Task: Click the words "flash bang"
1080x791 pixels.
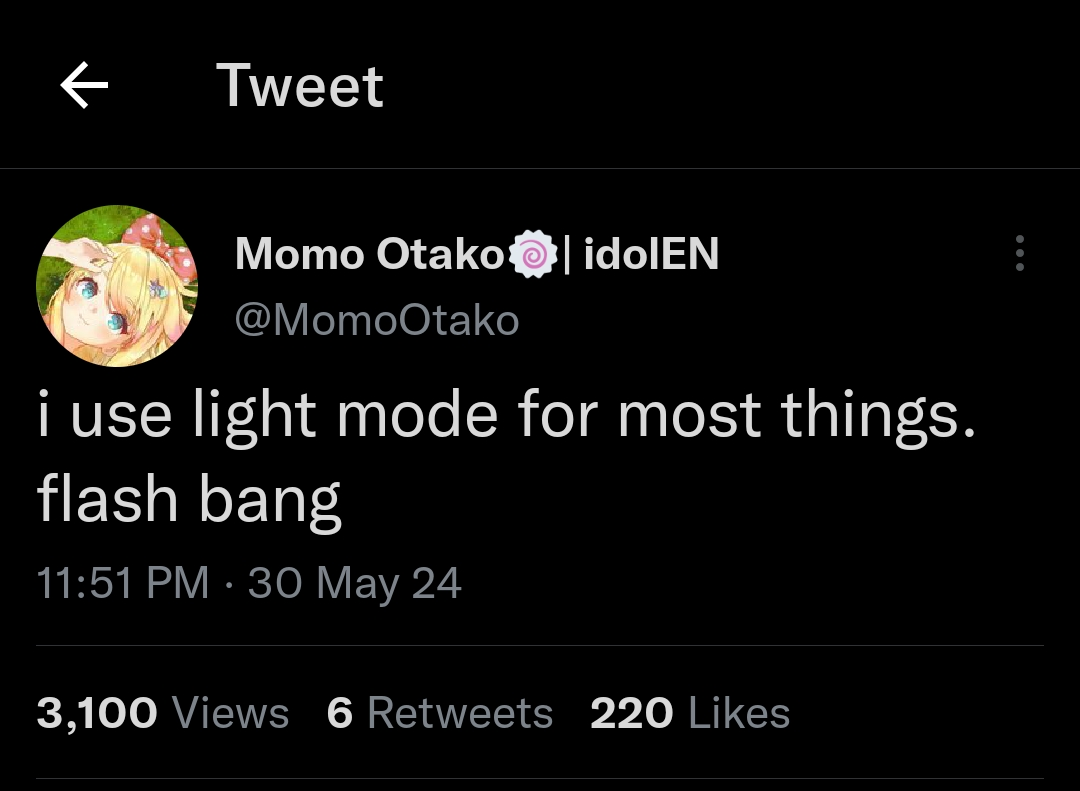Action: tap(189, 499)
